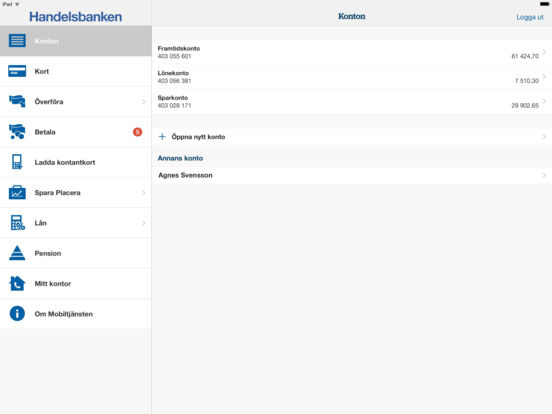Tap the plus icon for new account
Screen dimensions: 552x414
pyautogui.click(x=162, y=137)
